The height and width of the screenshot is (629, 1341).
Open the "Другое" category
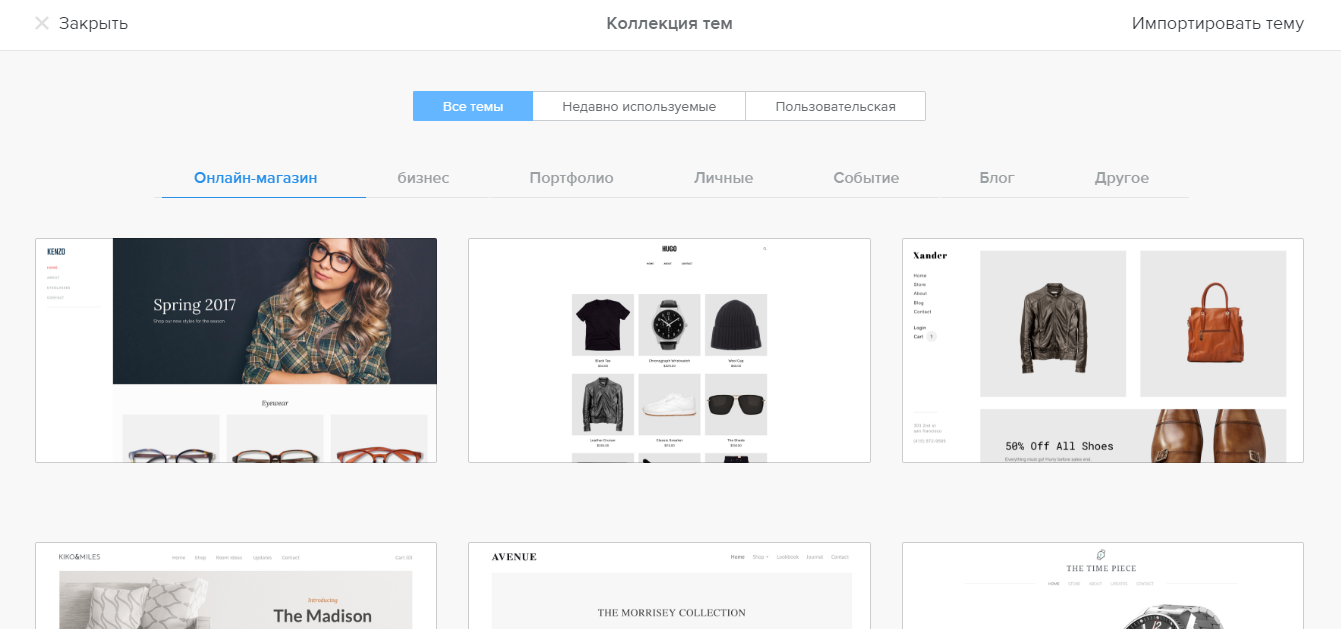[x=1122, y=177]
